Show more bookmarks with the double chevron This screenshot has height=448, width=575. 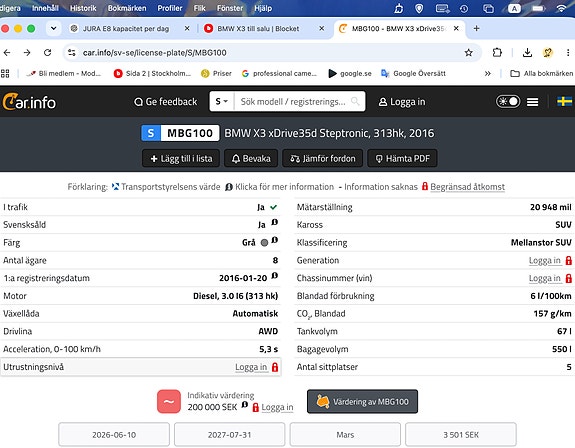(487, 74)
